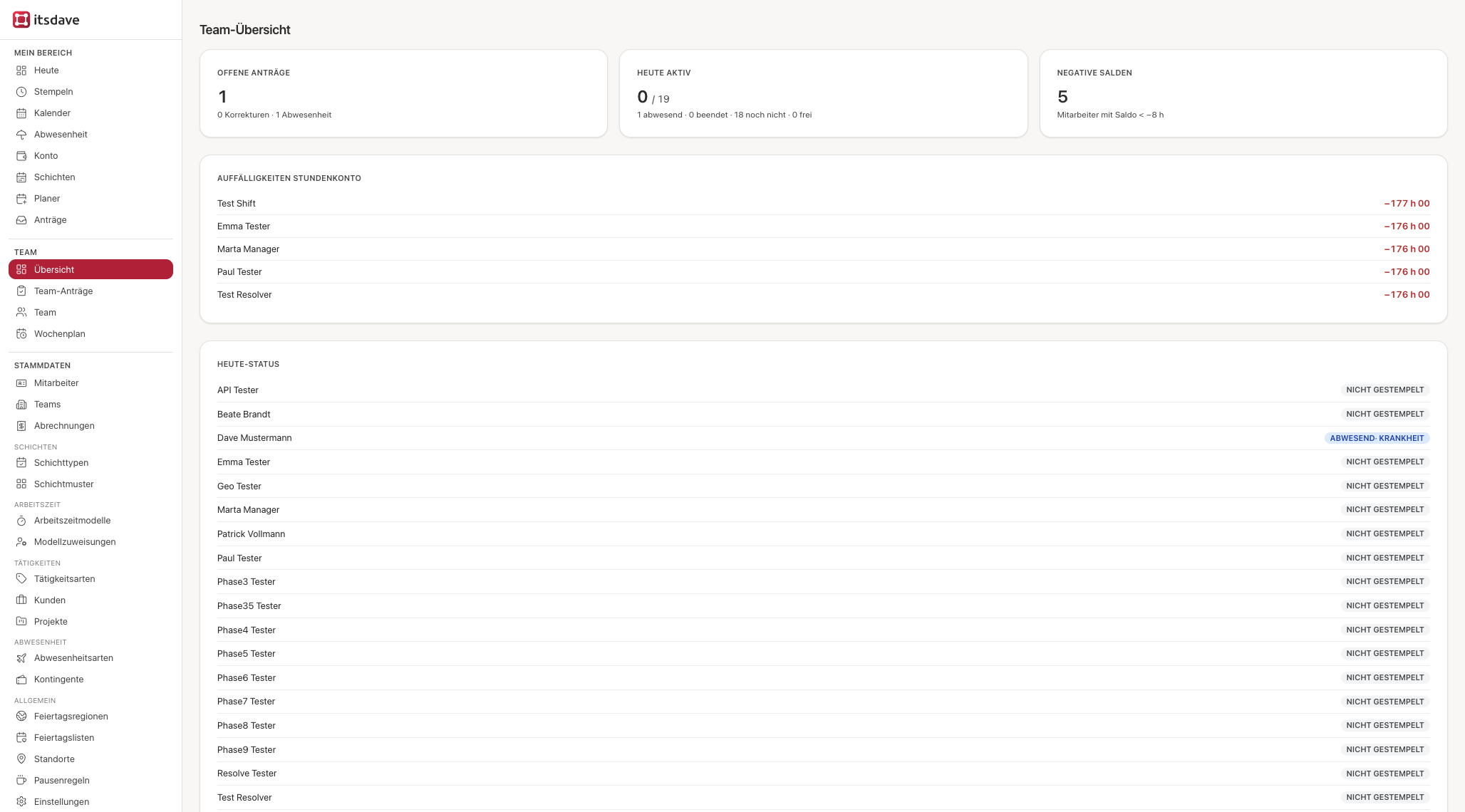Click the Arbeitszeitmodelle stopwatch icon

click(x=21, y=521)
